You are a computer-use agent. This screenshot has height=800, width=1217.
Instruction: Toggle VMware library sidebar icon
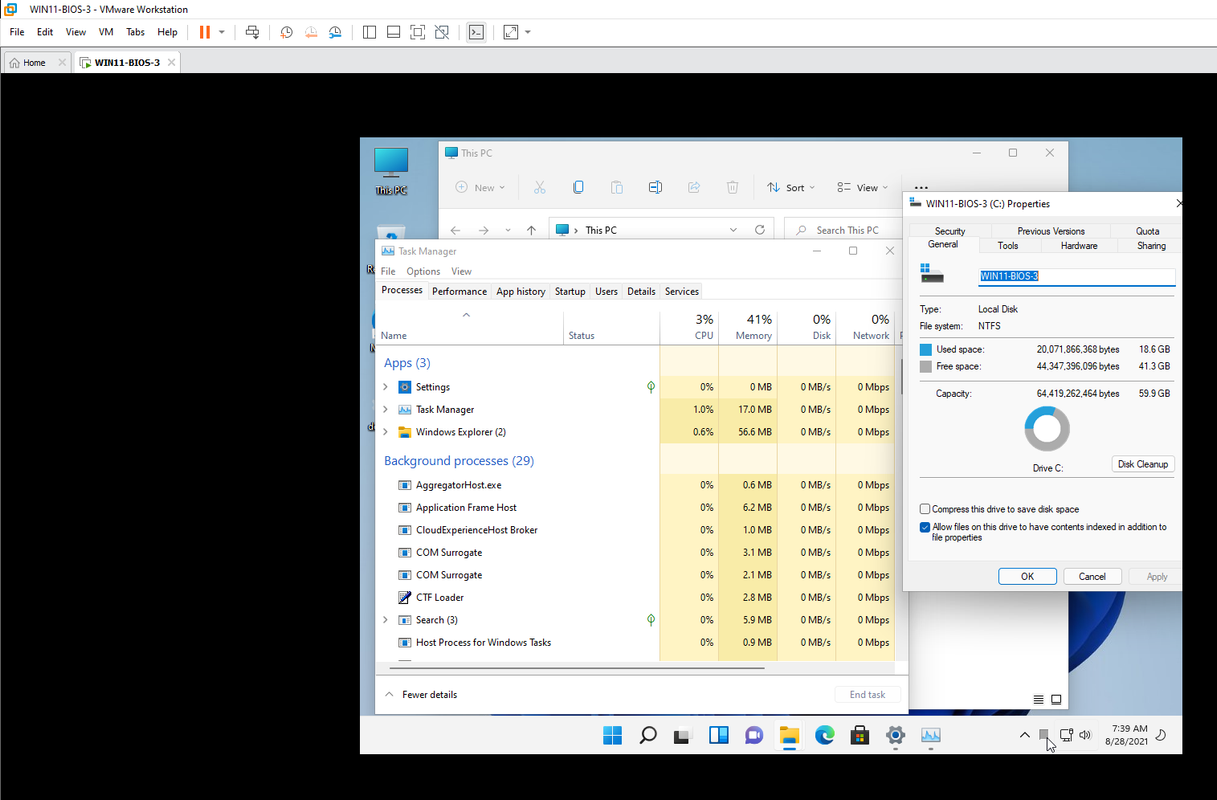point(369,32)
